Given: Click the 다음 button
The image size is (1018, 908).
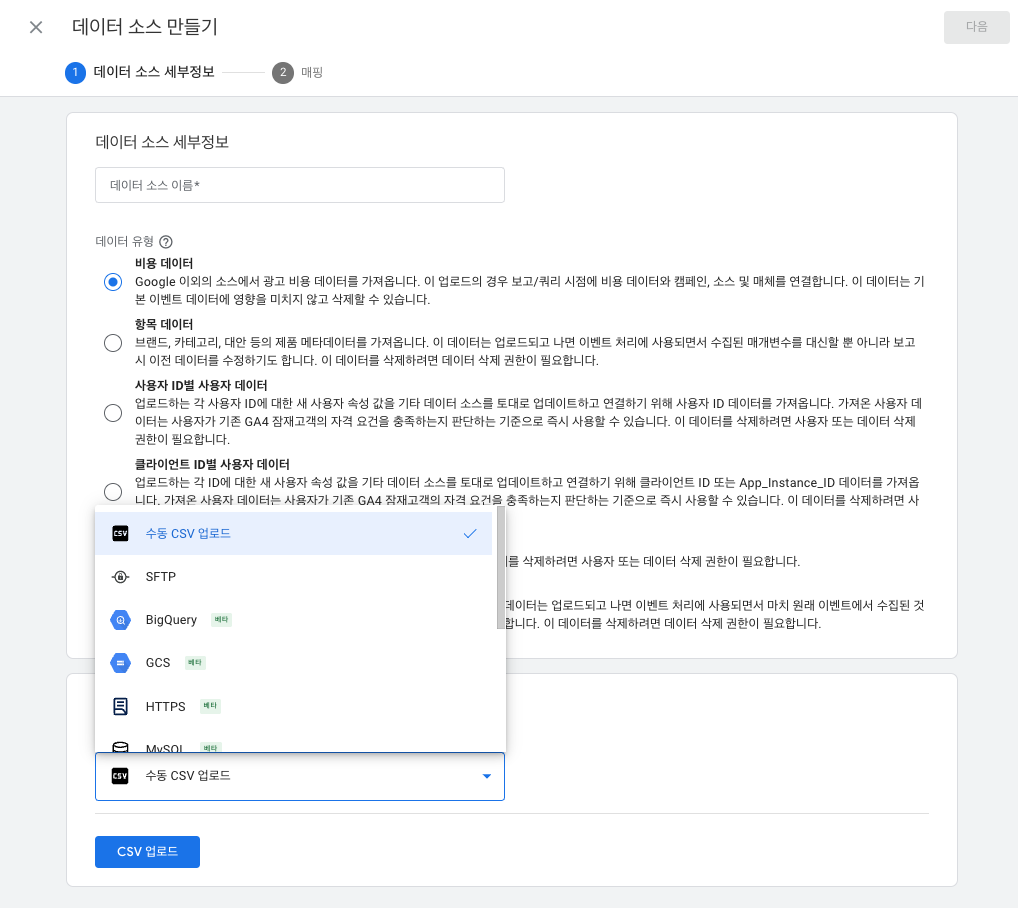Looking at the screenshot, I should [976, 27].
